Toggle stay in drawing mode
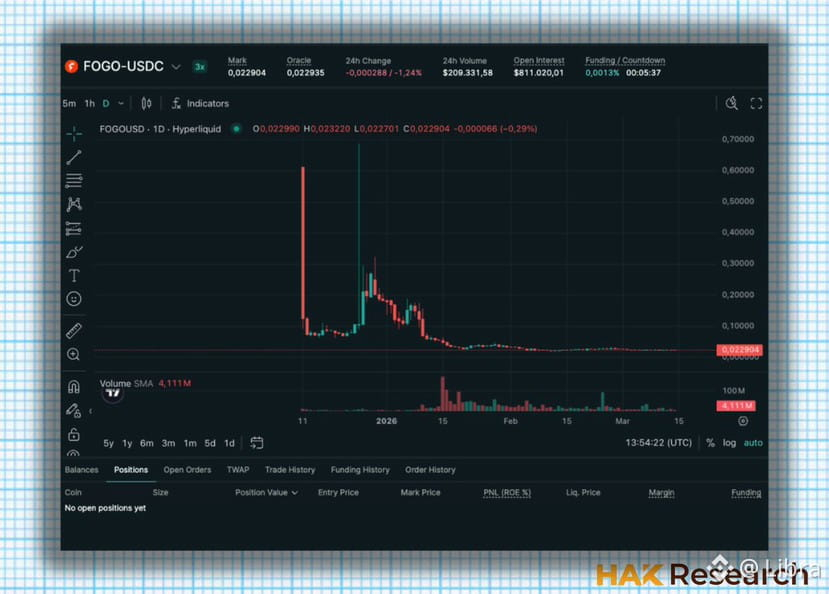Screen dimensions: 829x594 [74, 411]
